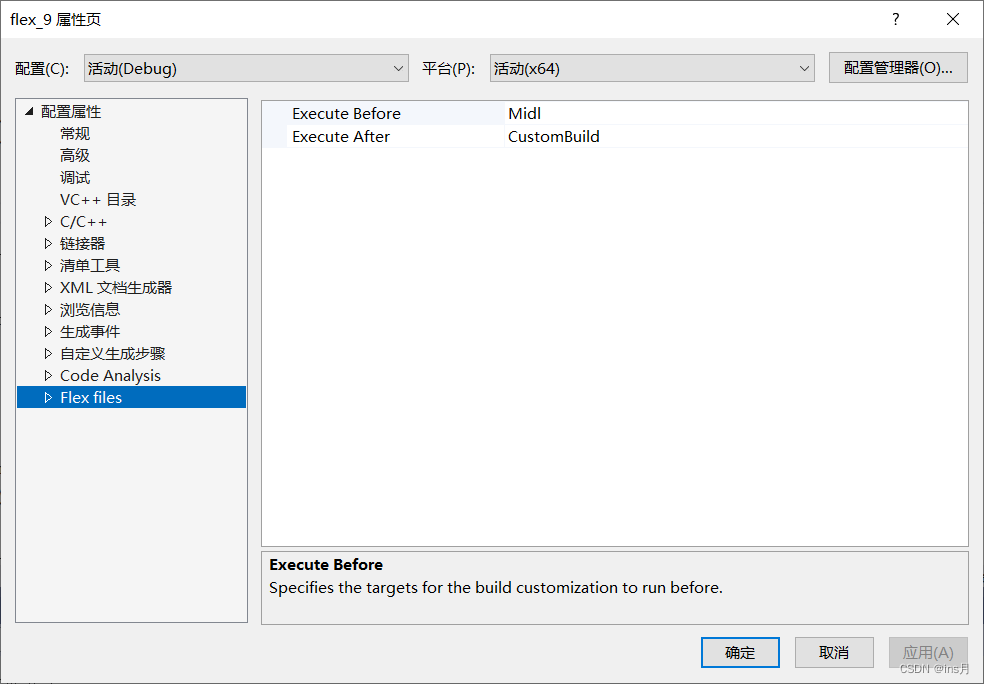
Task: Expand the selected Flex files node
Action: tap(47, 397)
